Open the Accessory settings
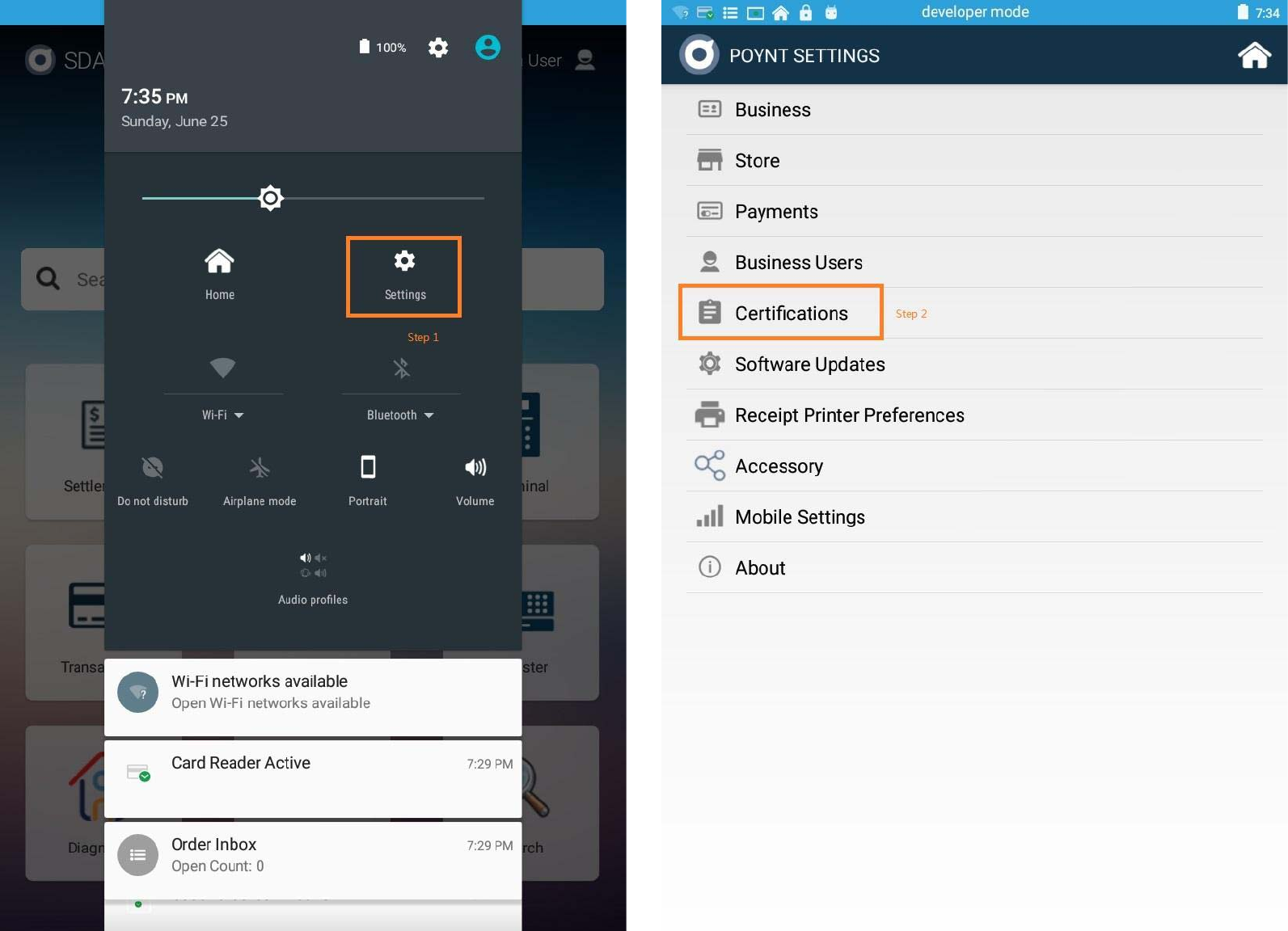Image resolution: width=1288 pixels, height=931 pixels. (x=974, y=466)
